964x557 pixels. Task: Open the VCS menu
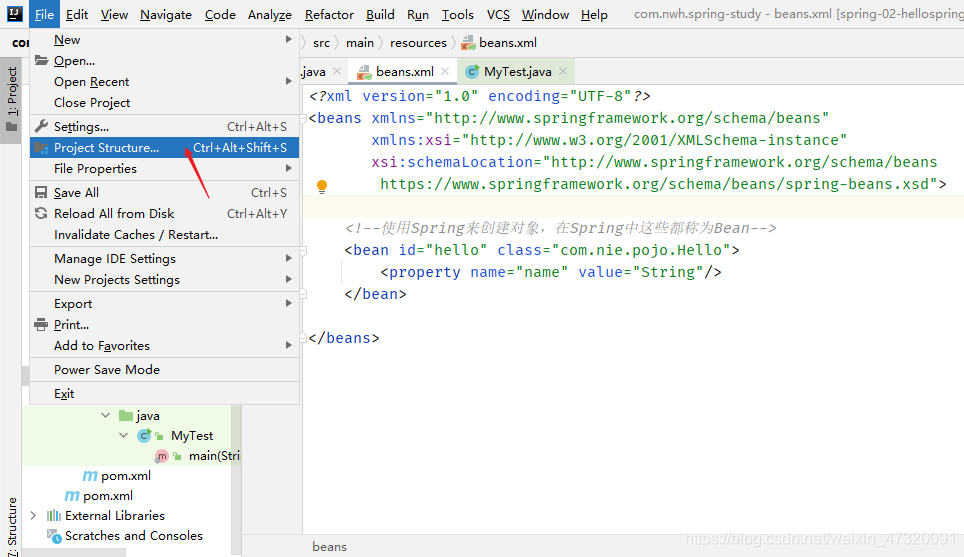pos(498,14)
